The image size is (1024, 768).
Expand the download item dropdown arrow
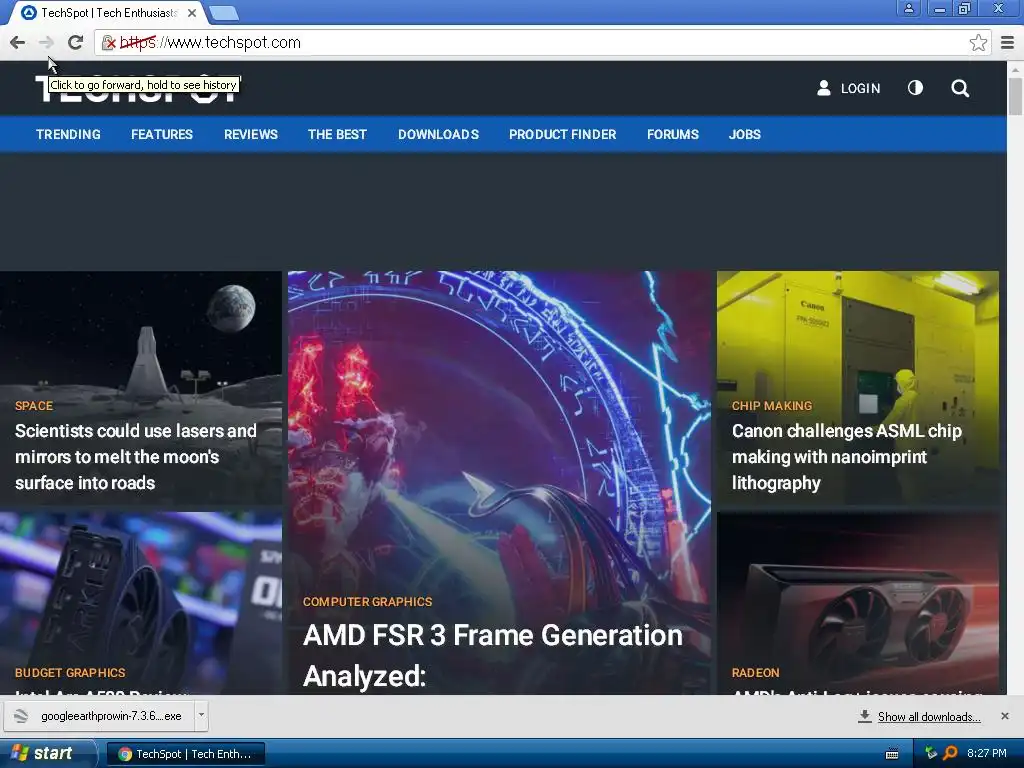click(x=201, y=716)
